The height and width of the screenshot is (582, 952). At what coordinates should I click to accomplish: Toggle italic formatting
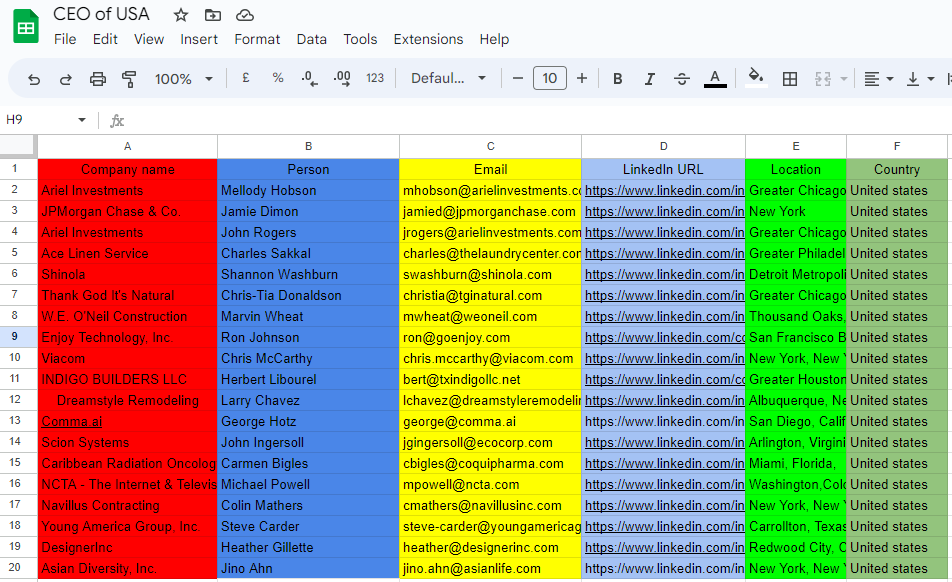[650, 78]
